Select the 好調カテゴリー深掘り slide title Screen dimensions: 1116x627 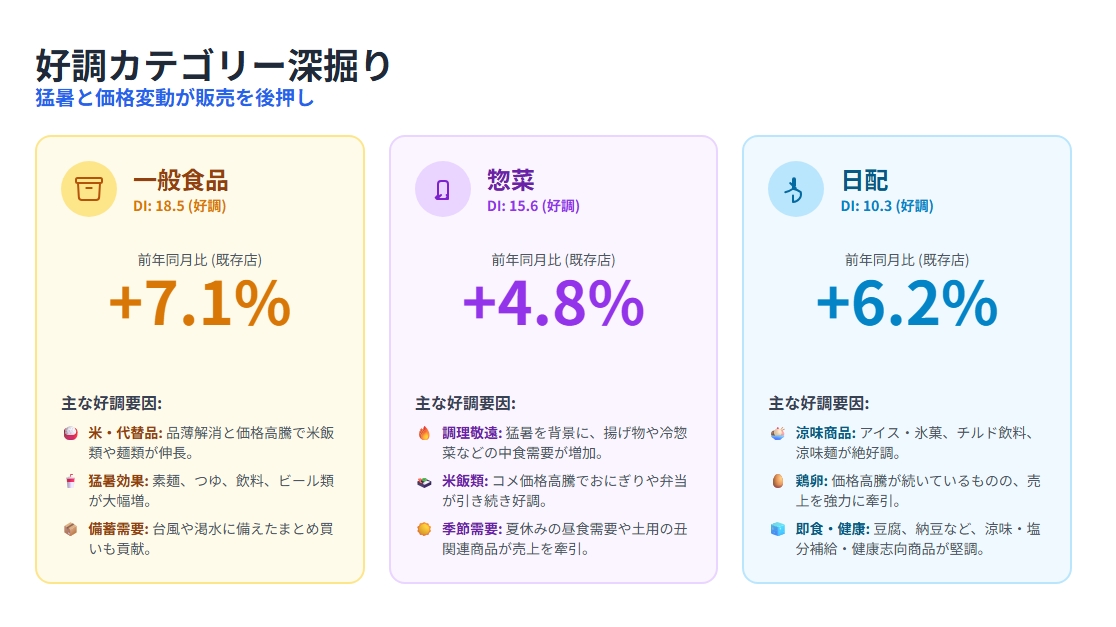[x=214, y=65]
